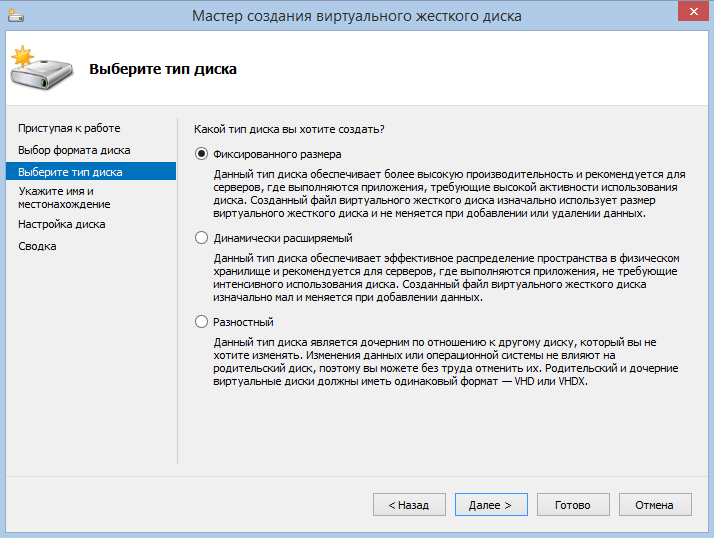Go to the Приступая к работе step
The width and height of the screenshot is (714, 538).
69,128
